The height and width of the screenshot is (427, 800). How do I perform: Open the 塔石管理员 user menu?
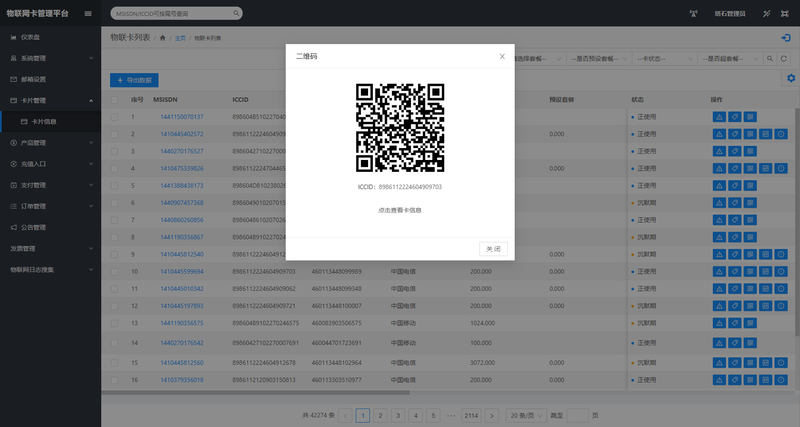click(x=730, y=14)
